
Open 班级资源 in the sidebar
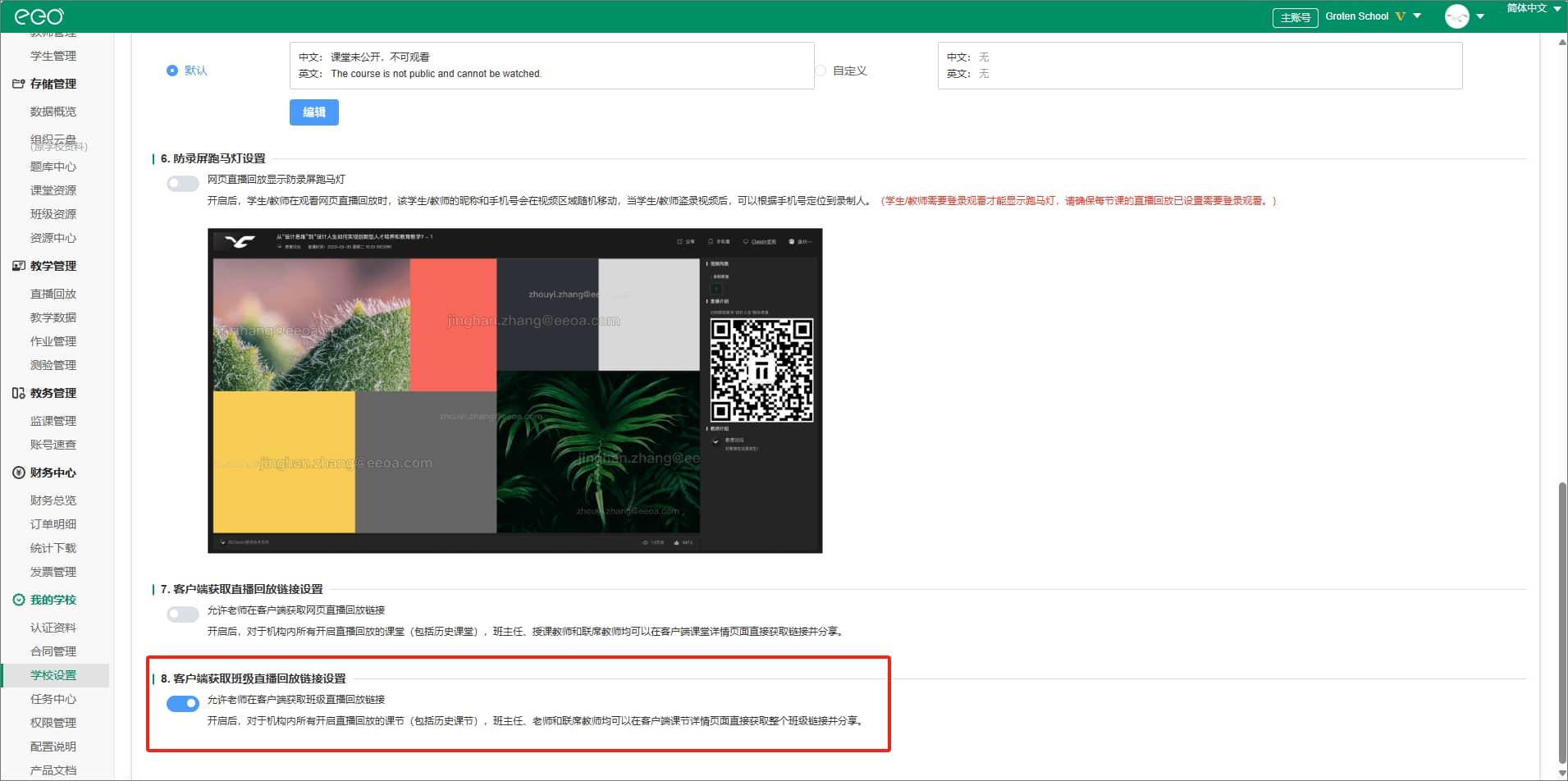click(53, 214)
